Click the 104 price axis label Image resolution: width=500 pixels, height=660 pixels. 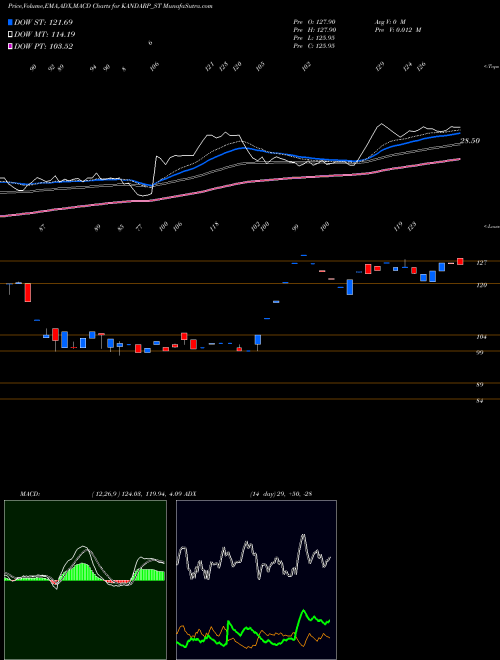(x=481, y=337)
